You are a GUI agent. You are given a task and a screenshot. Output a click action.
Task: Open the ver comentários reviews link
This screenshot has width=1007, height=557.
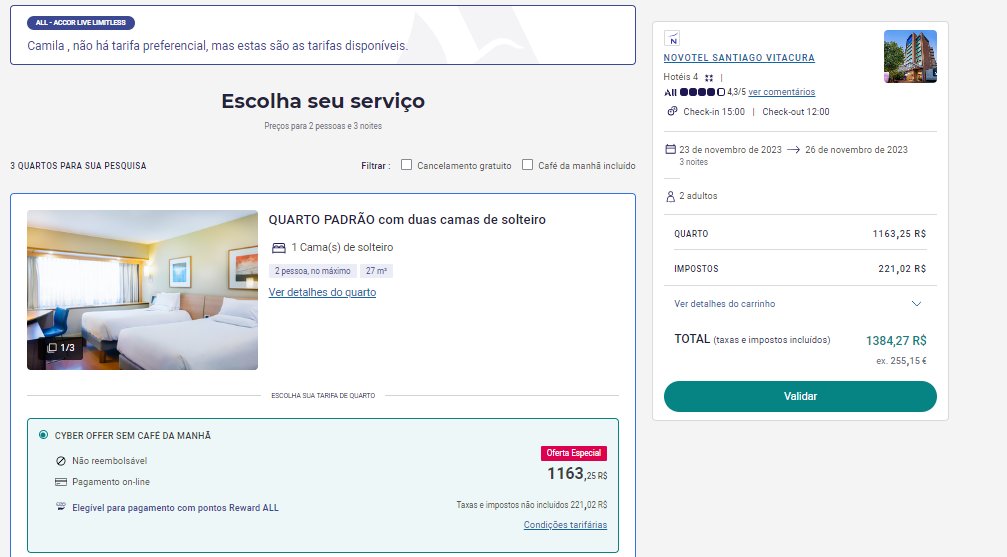point(782,92)
